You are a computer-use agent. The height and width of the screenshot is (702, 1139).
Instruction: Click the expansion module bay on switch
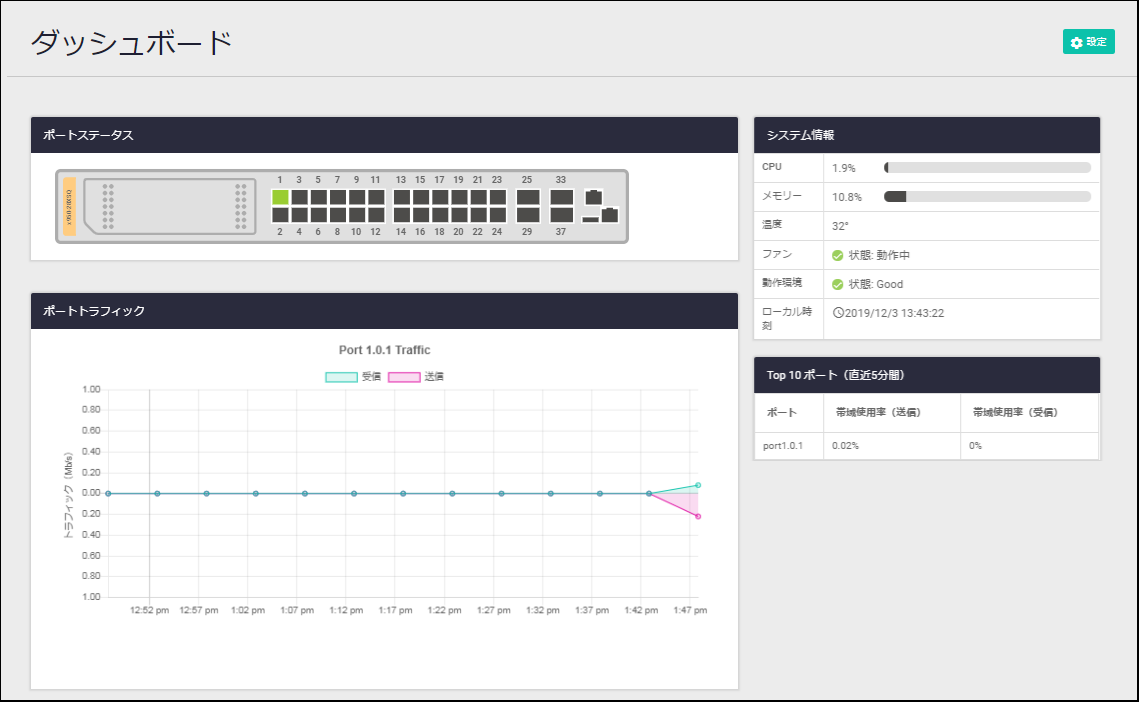click(170, 206)
